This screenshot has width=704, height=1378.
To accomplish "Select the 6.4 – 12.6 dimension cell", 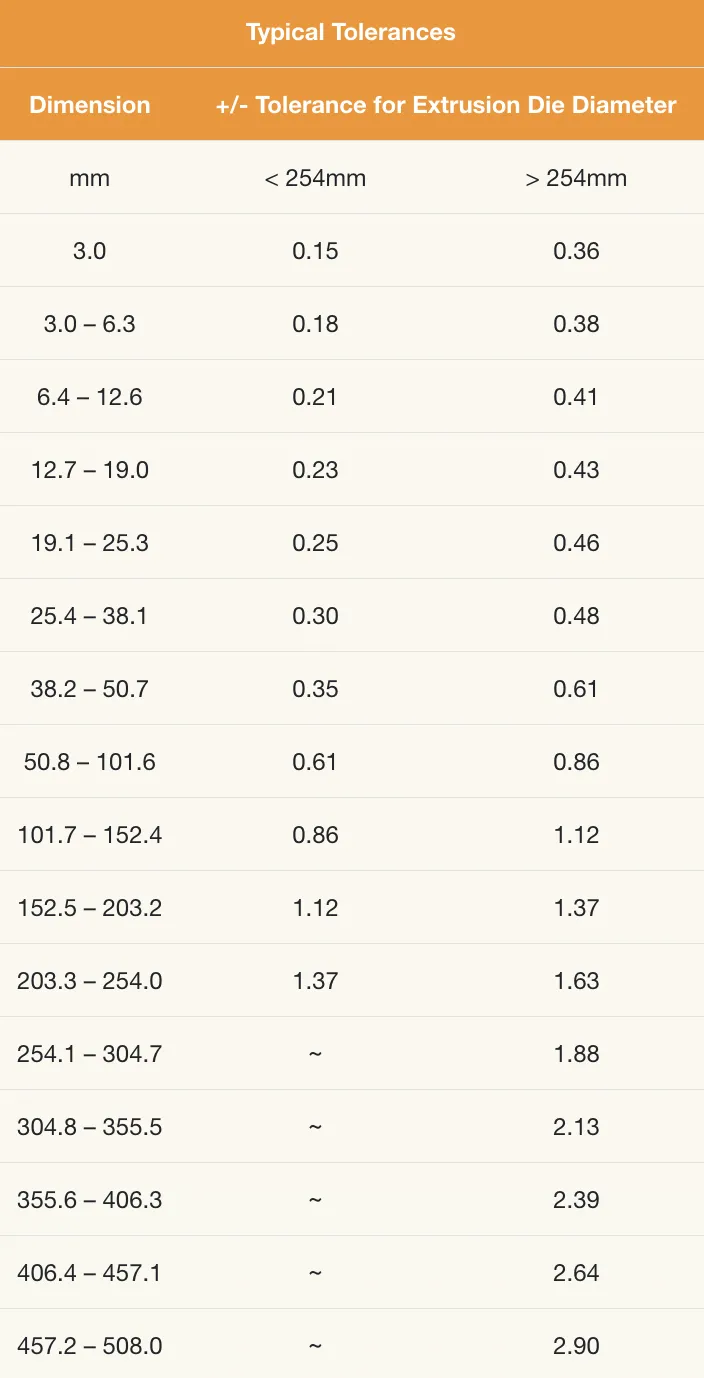I will tap(90, 397).
